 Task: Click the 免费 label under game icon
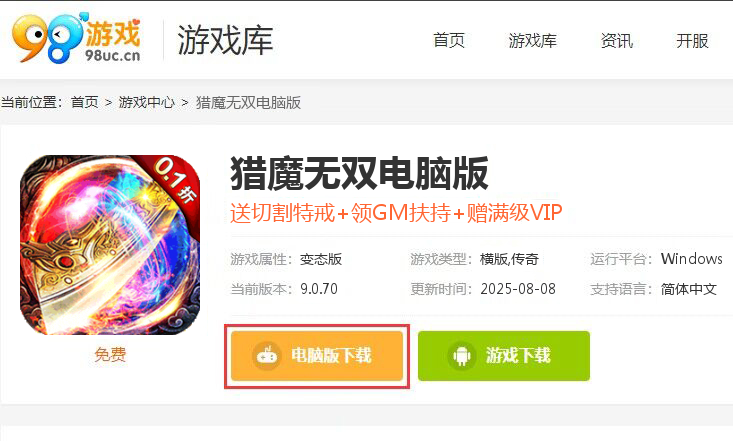point(110,354)
